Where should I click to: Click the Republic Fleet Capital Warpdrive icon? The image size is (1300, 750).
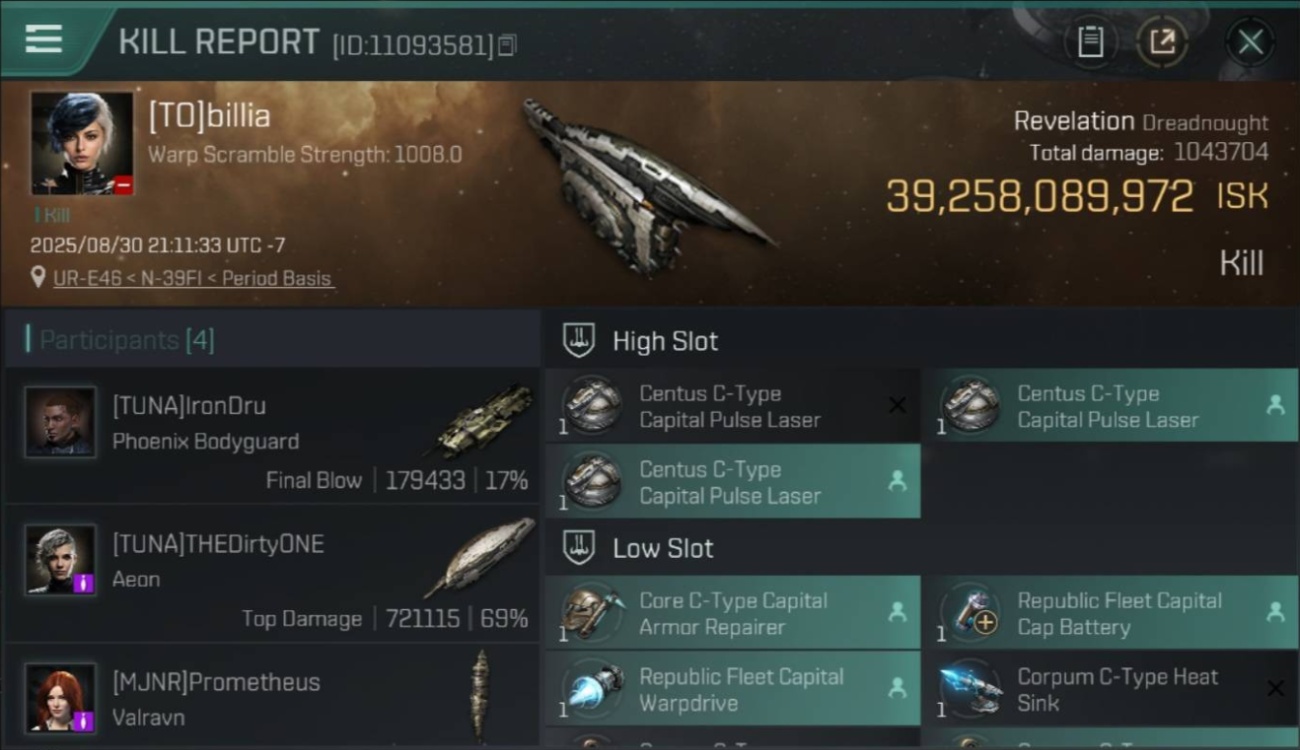pos(594,689)
